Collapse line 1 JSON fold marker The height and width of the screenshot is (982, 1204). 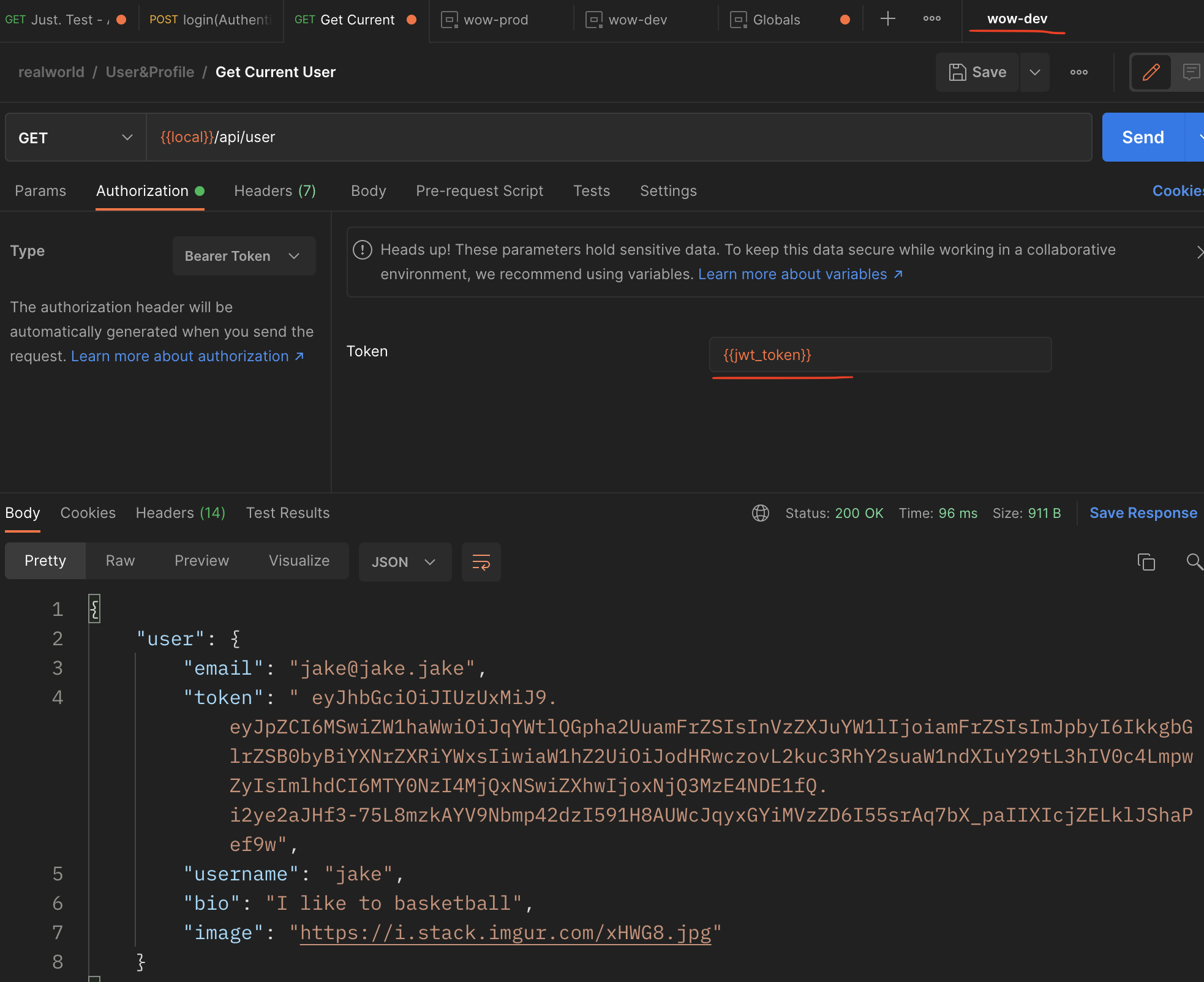[94, 609]
